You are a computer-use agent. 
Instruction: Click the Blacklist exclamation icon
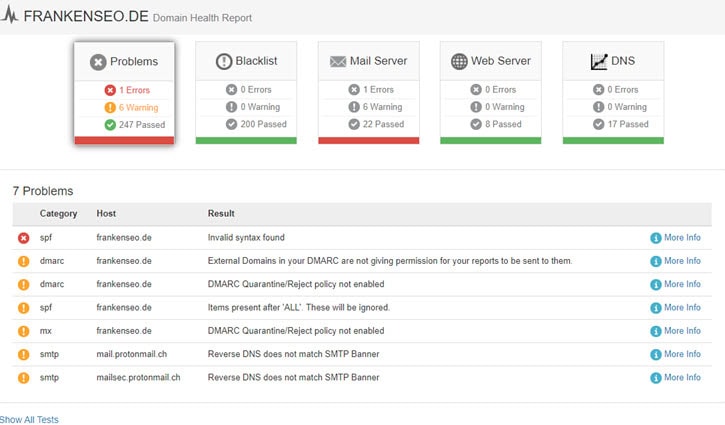[x=223, y=62]
